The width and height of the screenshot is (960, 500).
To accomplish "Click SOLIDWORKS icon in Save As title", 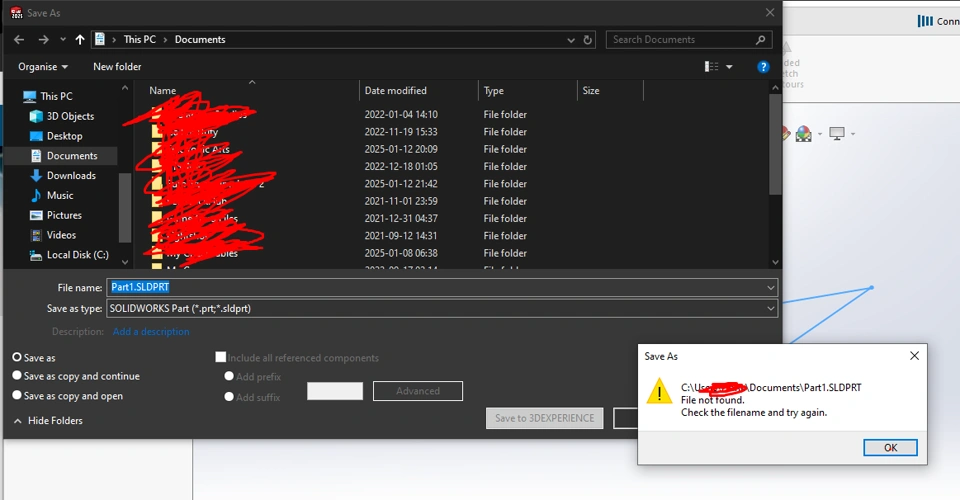I will [16, 13].
